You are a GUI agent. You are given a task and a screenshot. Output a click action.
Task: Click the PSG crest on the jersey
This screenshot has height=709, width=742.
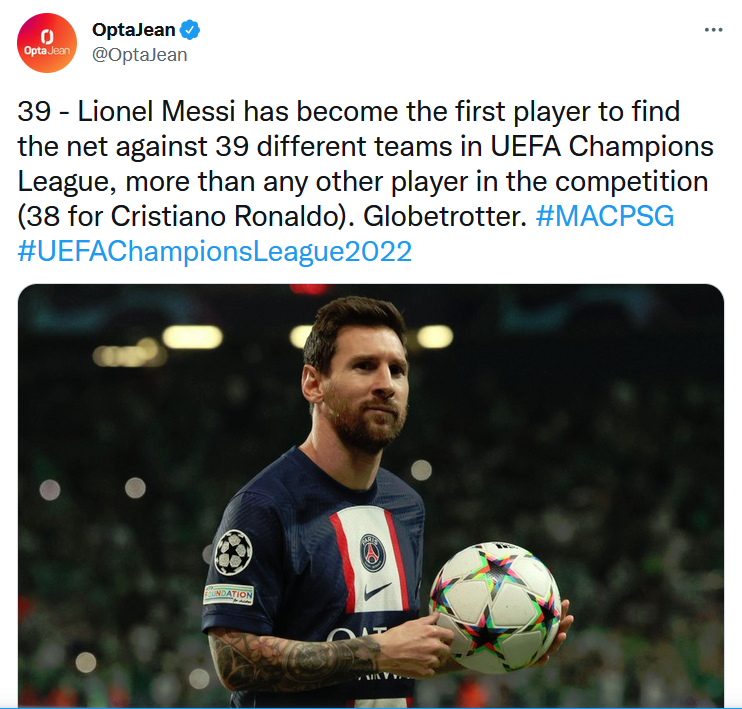pyautogui.click(x=372, y=552)
